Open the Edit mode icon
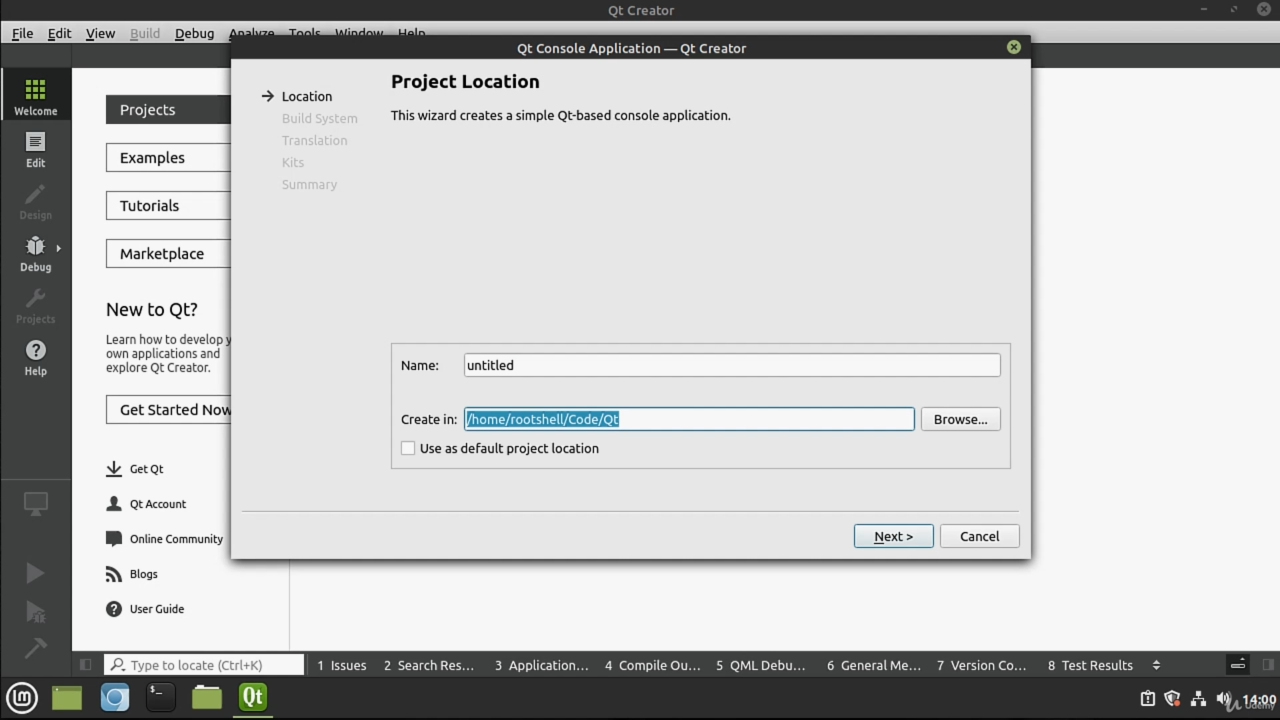Image resolution: width=1280 pixels, height=720 pixels. pyautogui.click(x=35, y=149)
